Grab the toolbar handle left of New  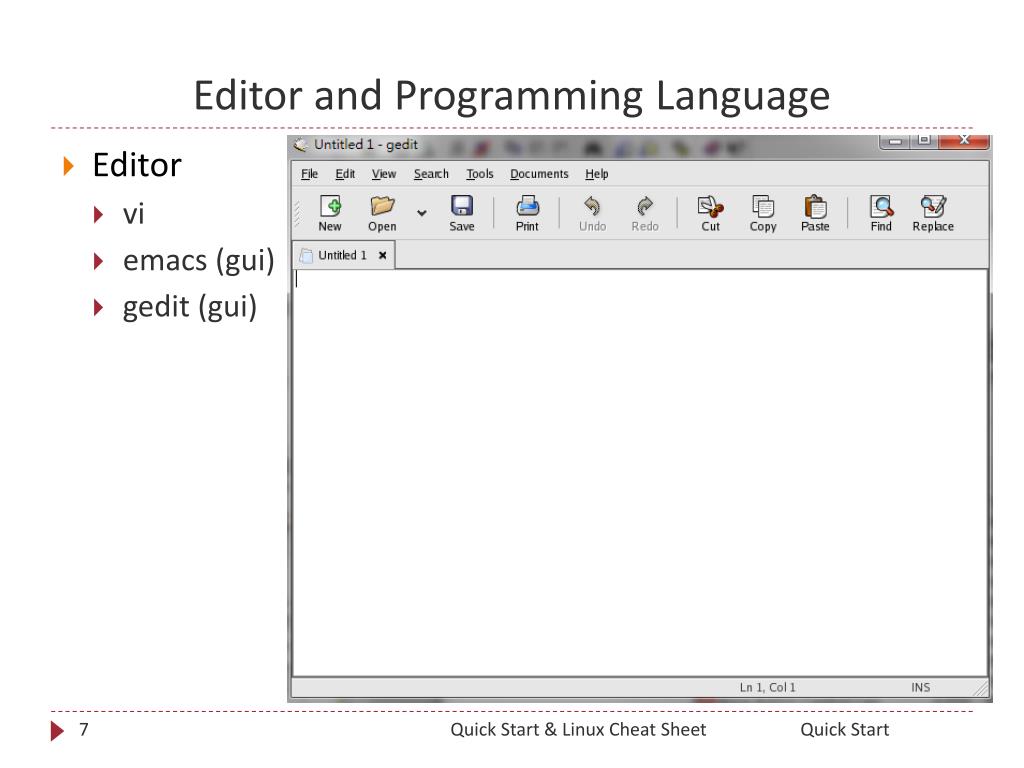click(297, 213)
